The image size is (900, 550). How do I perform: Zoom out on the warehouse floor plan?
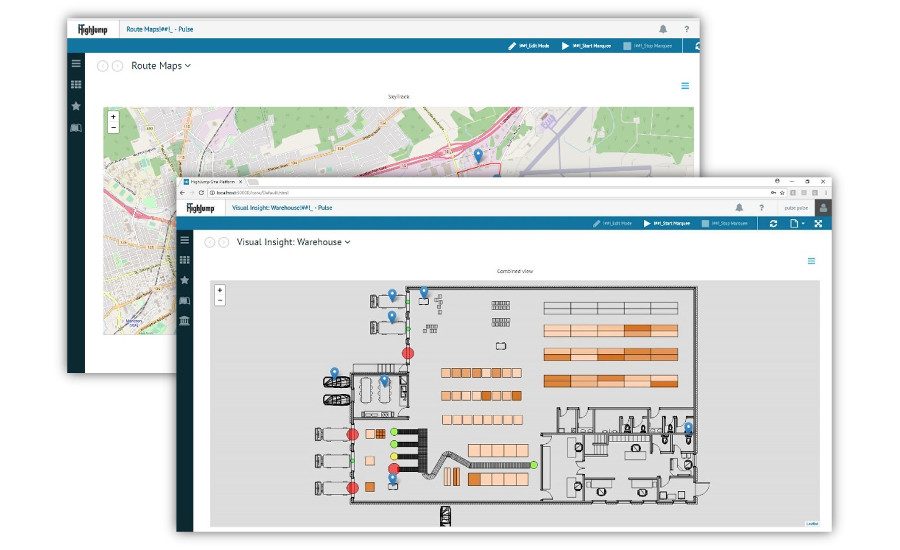tap(220, 300)
